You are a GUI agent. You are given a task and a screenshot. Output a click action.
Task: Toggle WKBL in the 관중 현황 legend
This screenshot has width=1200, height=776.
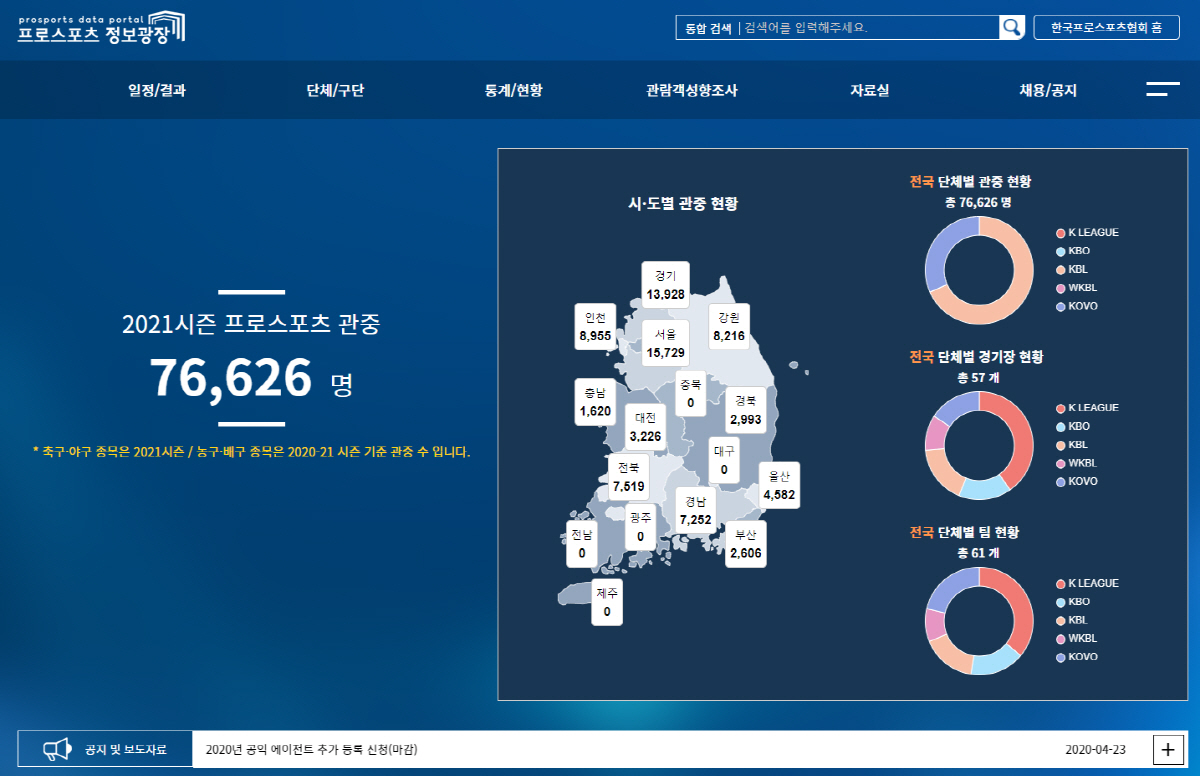pyautogui.click(x=1077, y=288)
